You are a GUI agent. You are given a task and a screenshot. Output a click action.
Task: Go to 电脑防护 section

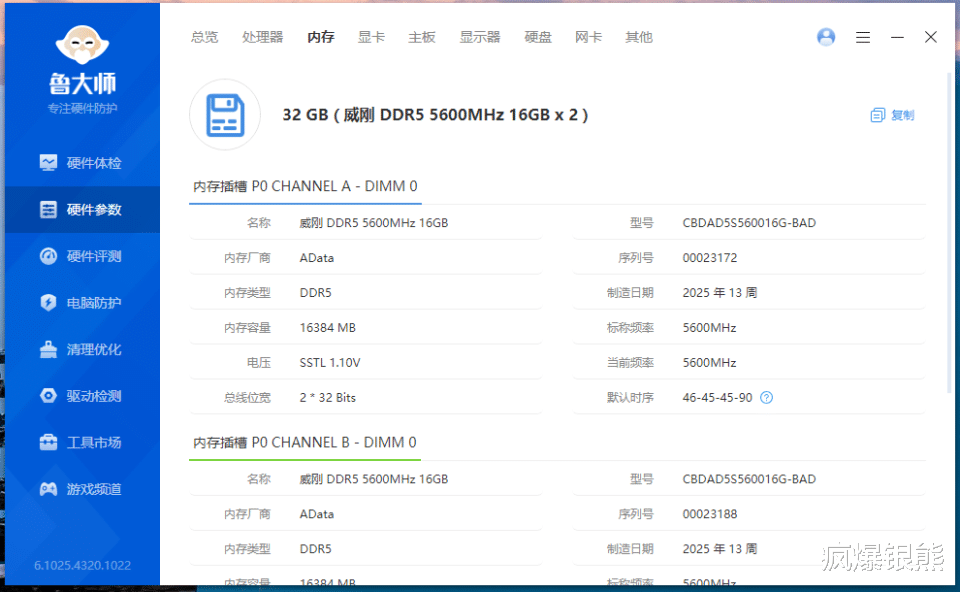tap(82, 302)
